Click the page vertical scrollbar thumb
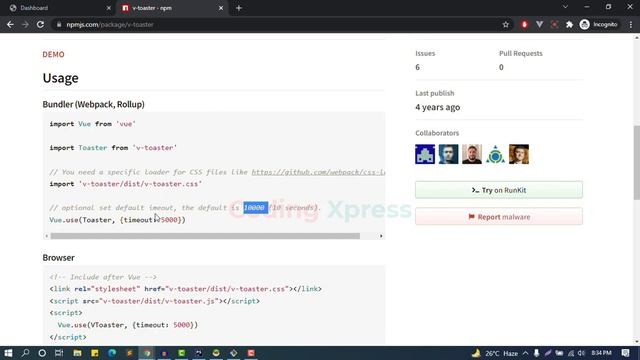Image resolution: width=640 pixels, height=360 pixels. pos(636,162)
